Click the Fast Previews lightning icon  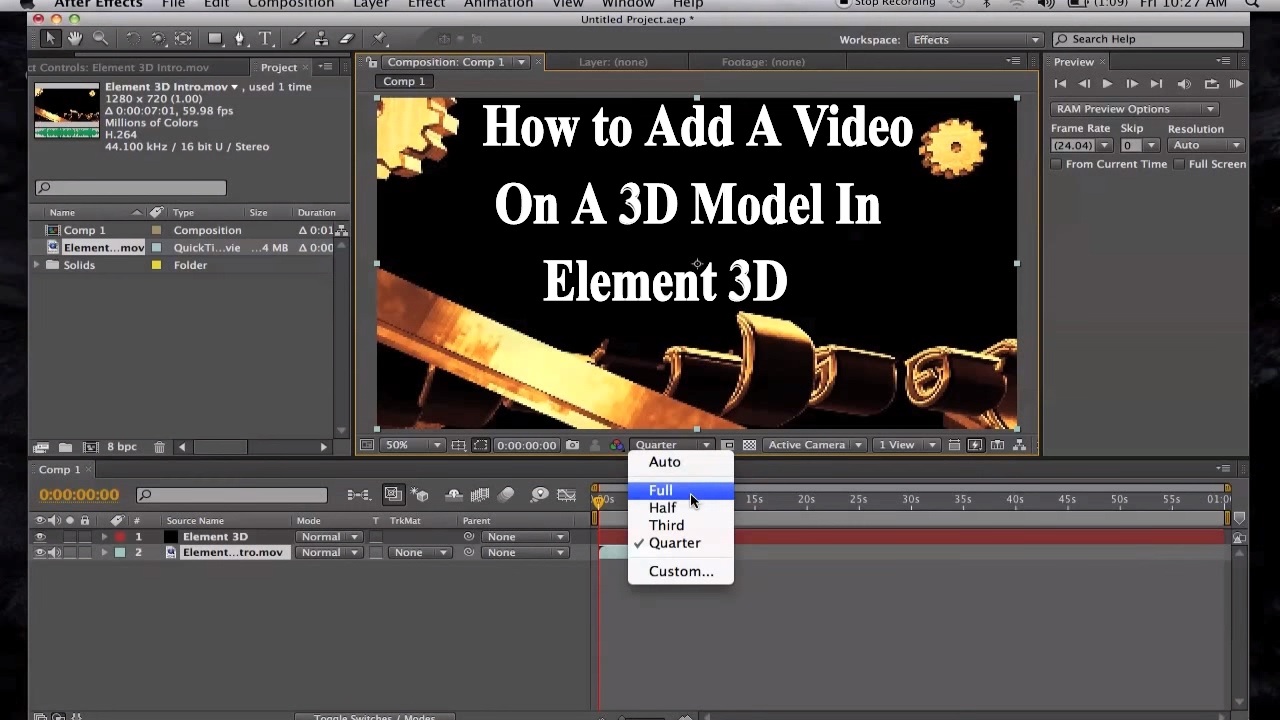(x=975, y=445)
